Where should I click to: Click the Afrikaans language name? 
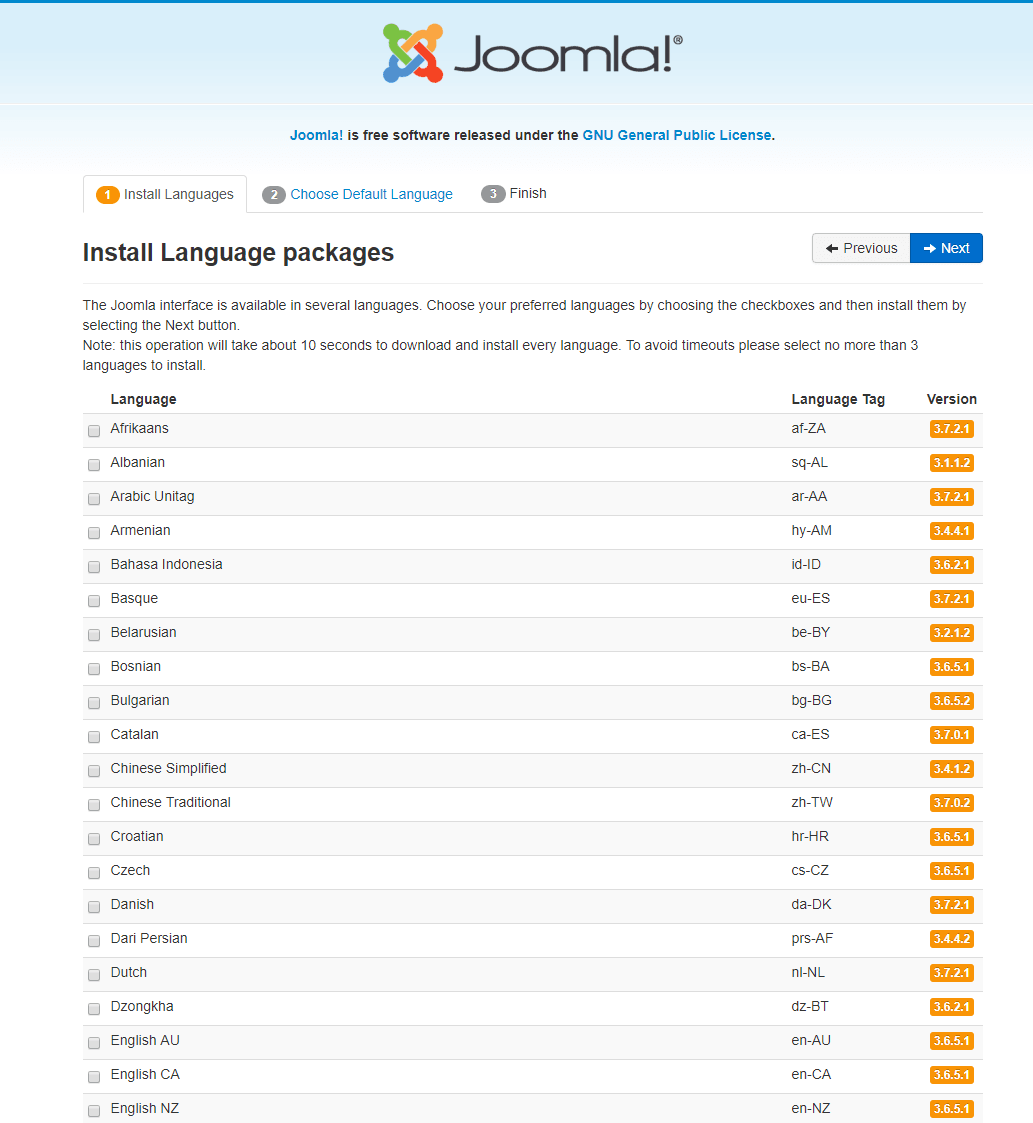tap(140, 428)
